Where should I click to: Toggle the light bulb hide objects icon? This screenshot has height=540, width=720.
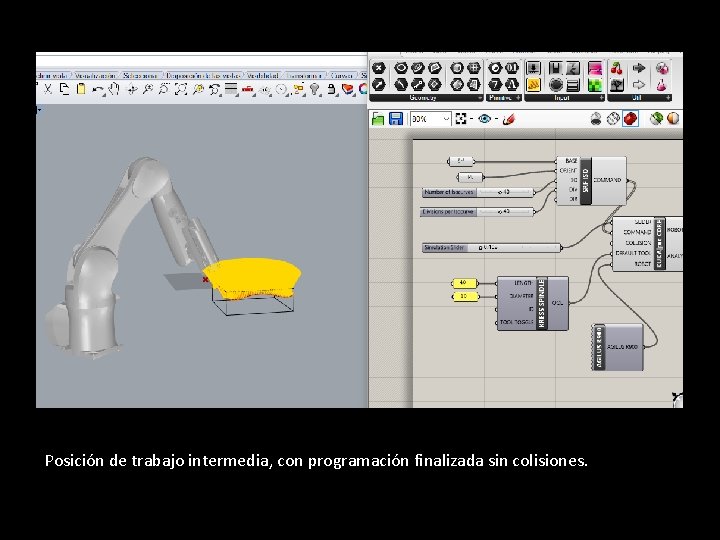click(315, 89)
